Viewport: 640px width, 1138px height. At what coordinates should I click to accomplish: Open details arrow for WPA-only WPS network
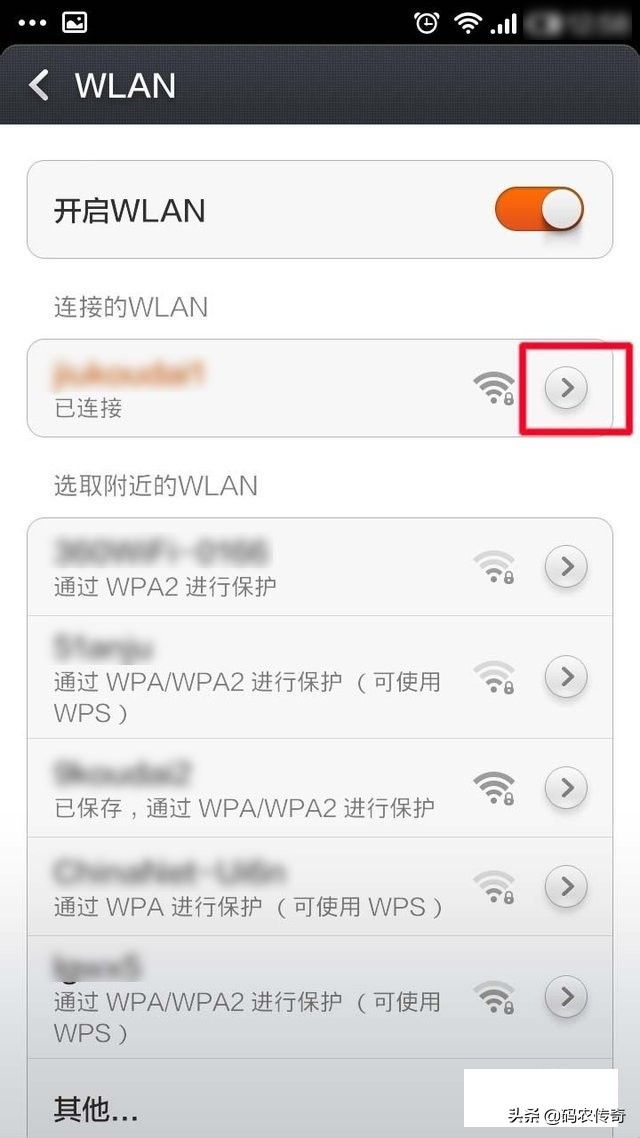(x=565, y=886)
